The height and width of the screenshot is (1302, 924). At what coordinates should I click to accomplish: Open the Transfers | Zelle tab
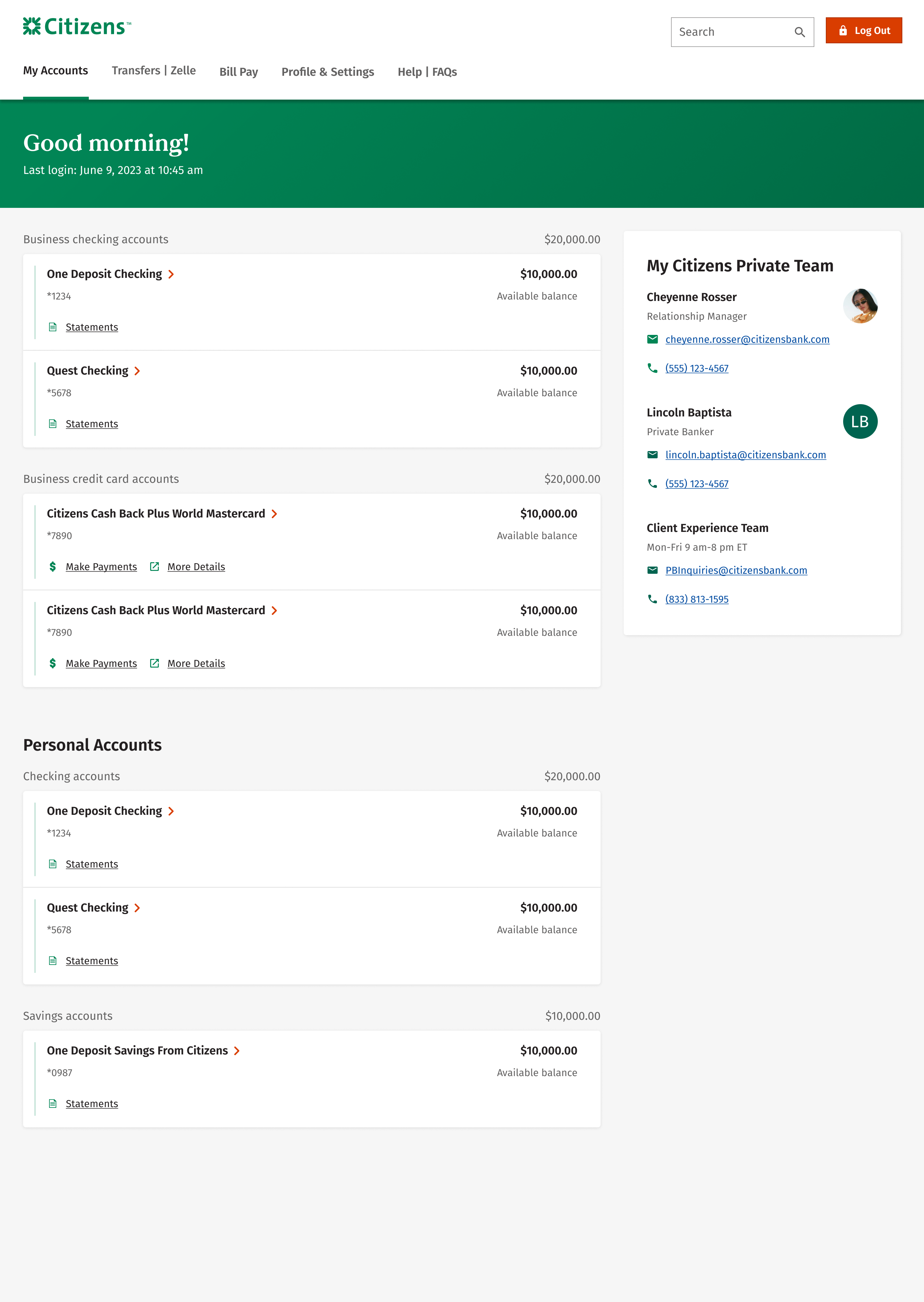[x=154, y=70]
